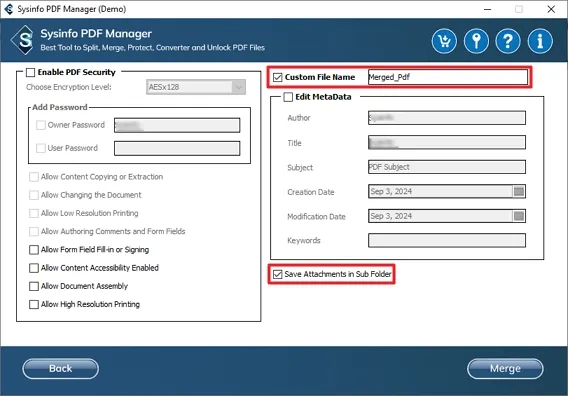Toggle Custom File Name checkbox
Image resolution: width=568 pixels, height=396 pixels.
[277, 77]
